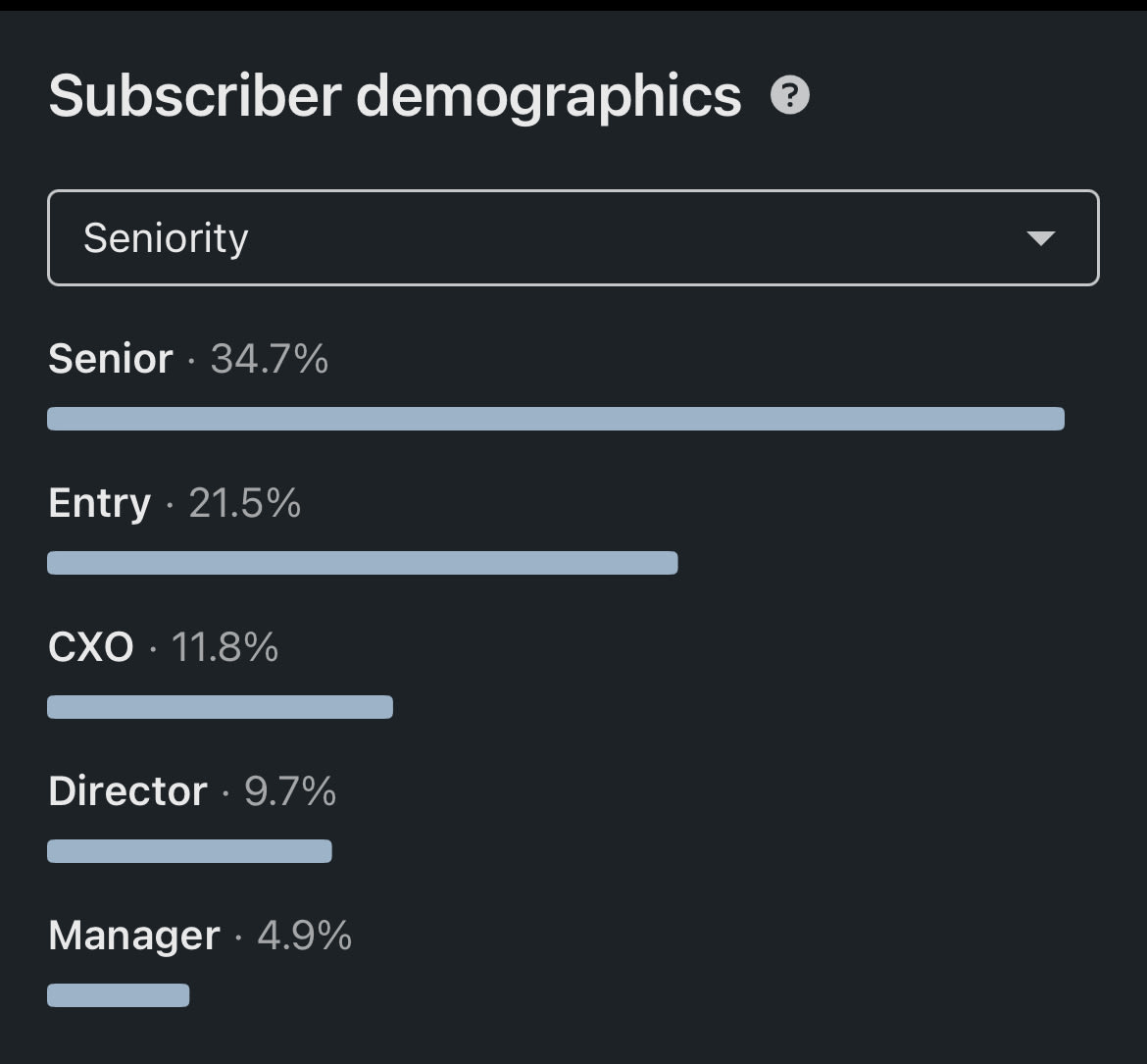Open the Seniority dropdown menu
Viewport: 1147px width, 1064px height.
point(573,238)
